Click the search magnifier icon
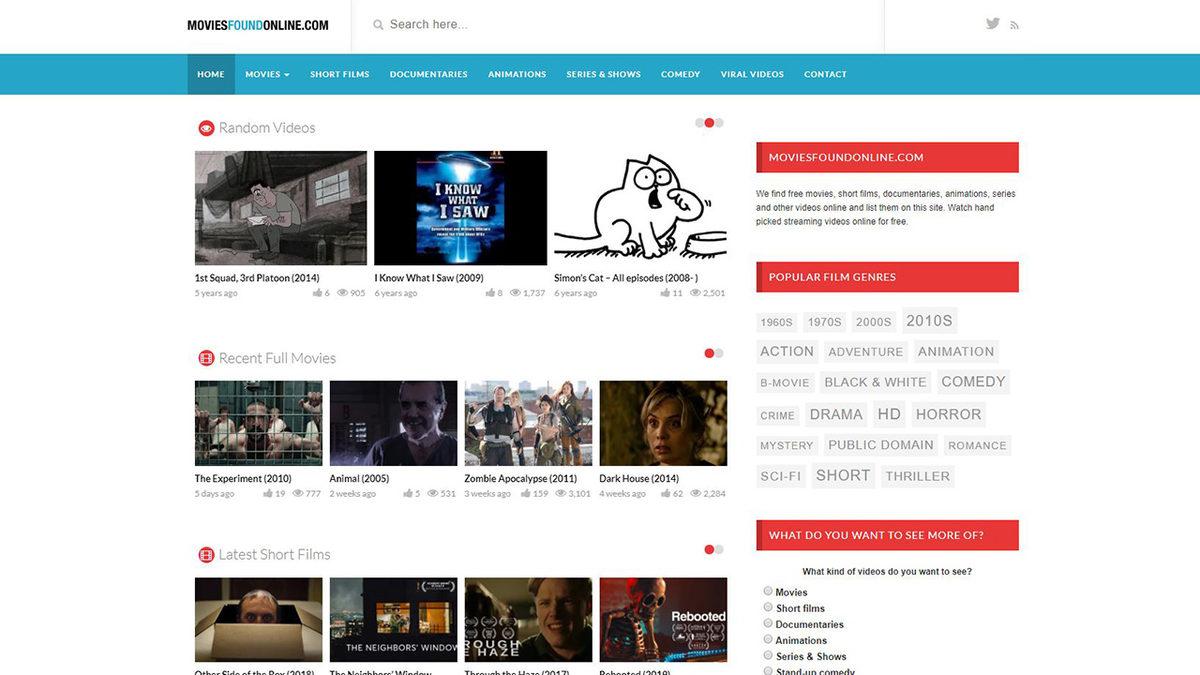The width and height of the screenshot is (1200, 675). tap(377, 24)
